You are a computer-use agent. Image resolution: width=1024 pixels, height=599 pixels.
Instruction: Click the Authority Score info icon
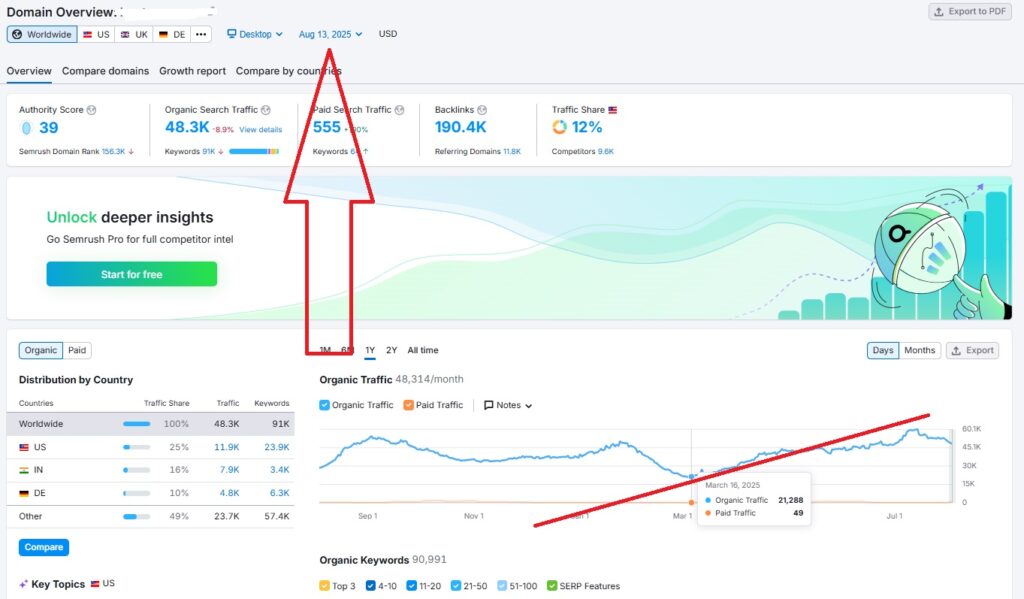pyautogui.click(x=91, y=110)
